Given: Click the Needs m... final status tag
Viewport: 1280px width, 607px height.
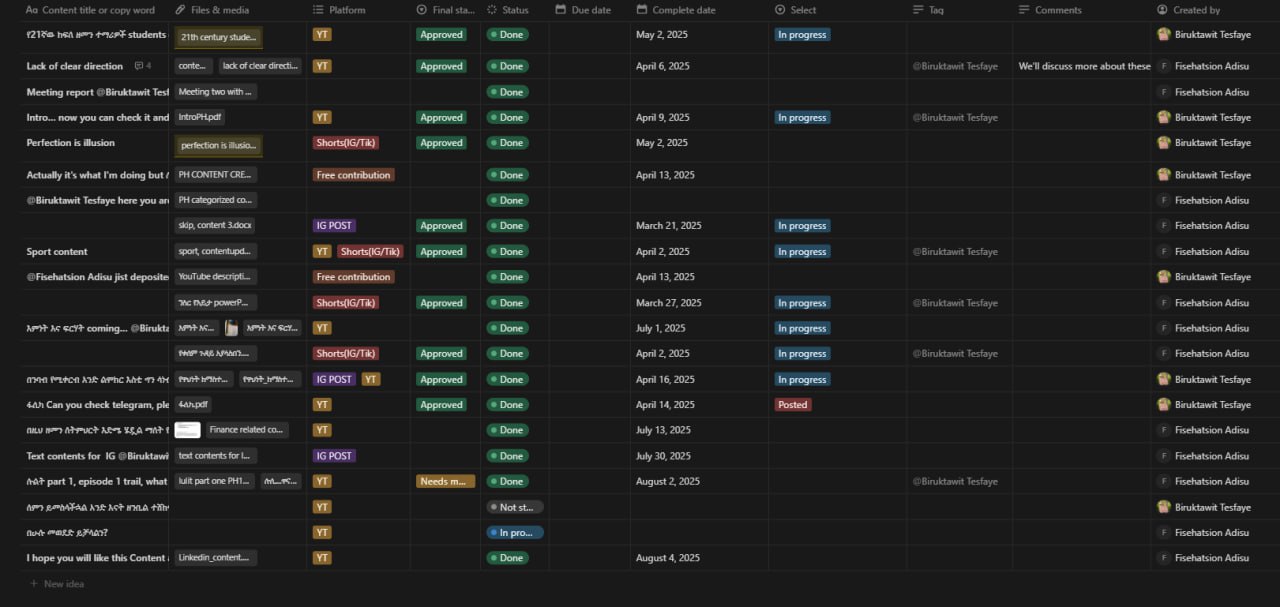Looking at the screenshot, I should pyautogui.click(x=446, y=481).
